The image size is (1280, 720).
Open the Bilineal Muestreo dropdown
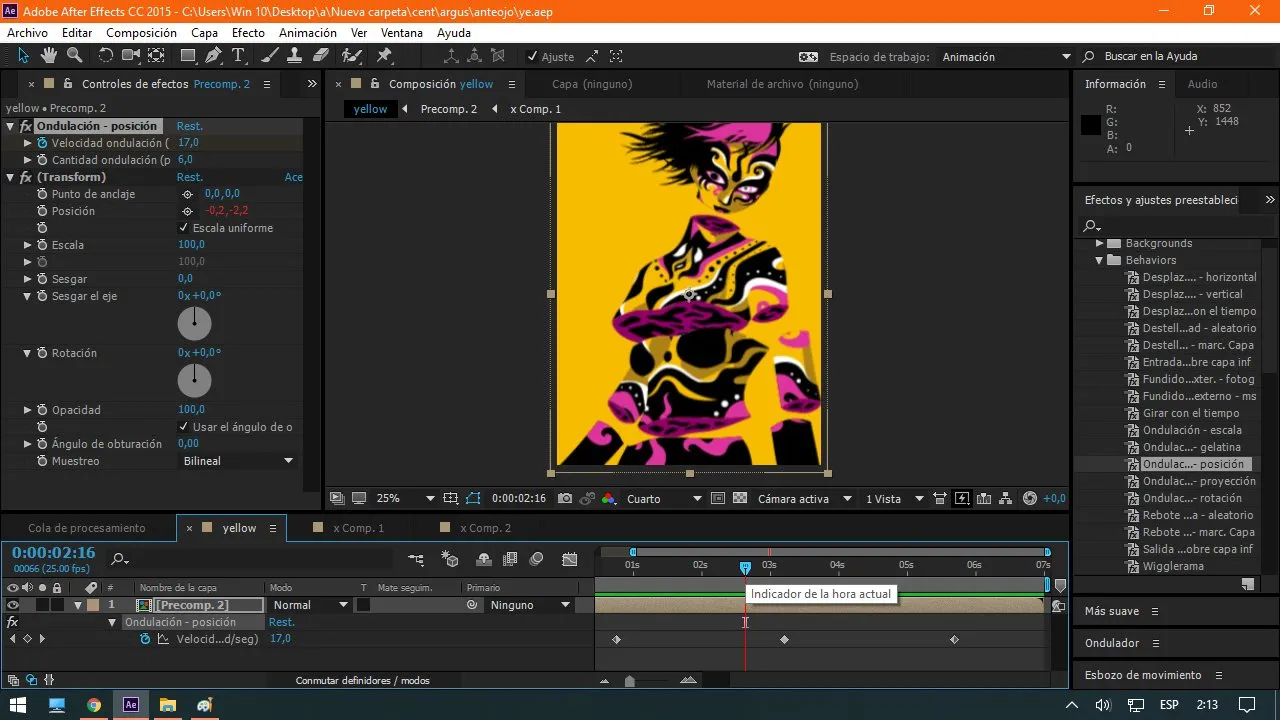point(238,461)
